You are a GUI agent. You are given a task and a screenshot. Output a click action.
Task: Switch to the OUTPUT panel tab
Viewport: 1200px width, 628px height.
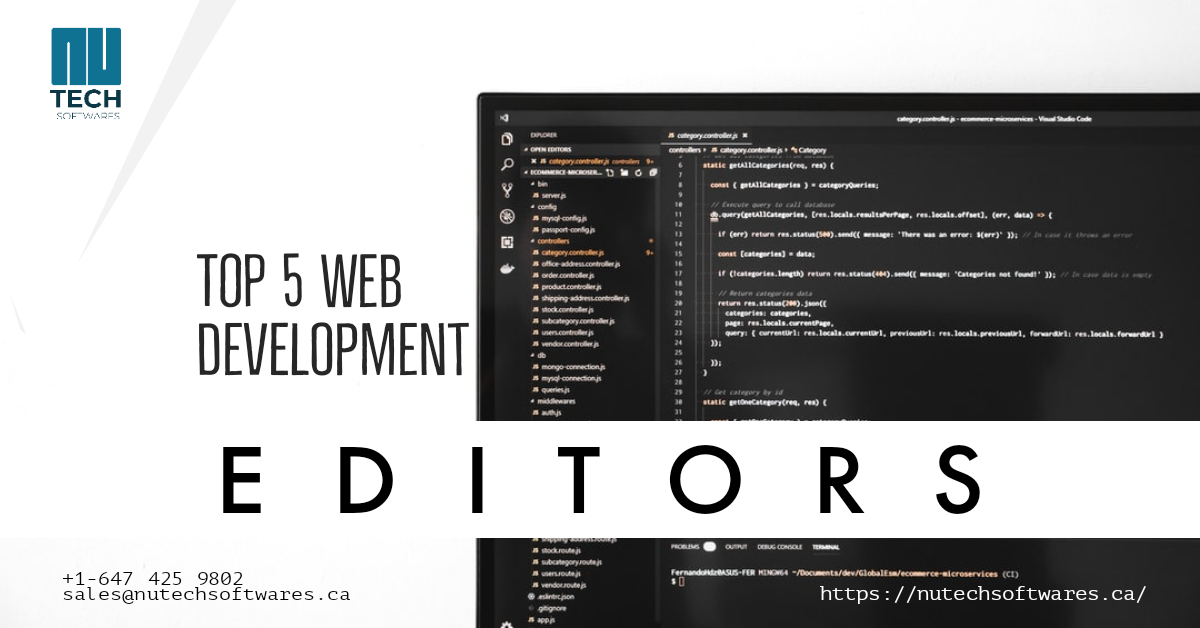click(x=736, y=547)
